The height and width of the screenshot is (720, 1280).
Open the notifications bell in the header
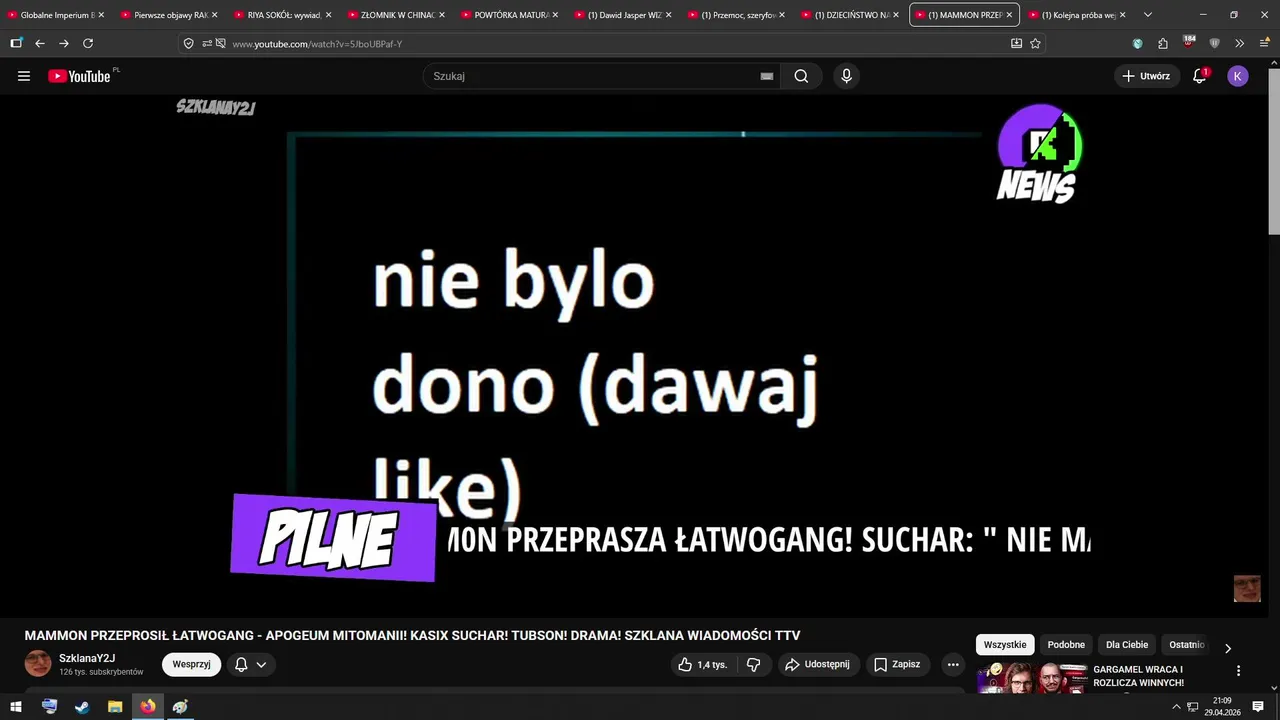tap(1199, 76)
